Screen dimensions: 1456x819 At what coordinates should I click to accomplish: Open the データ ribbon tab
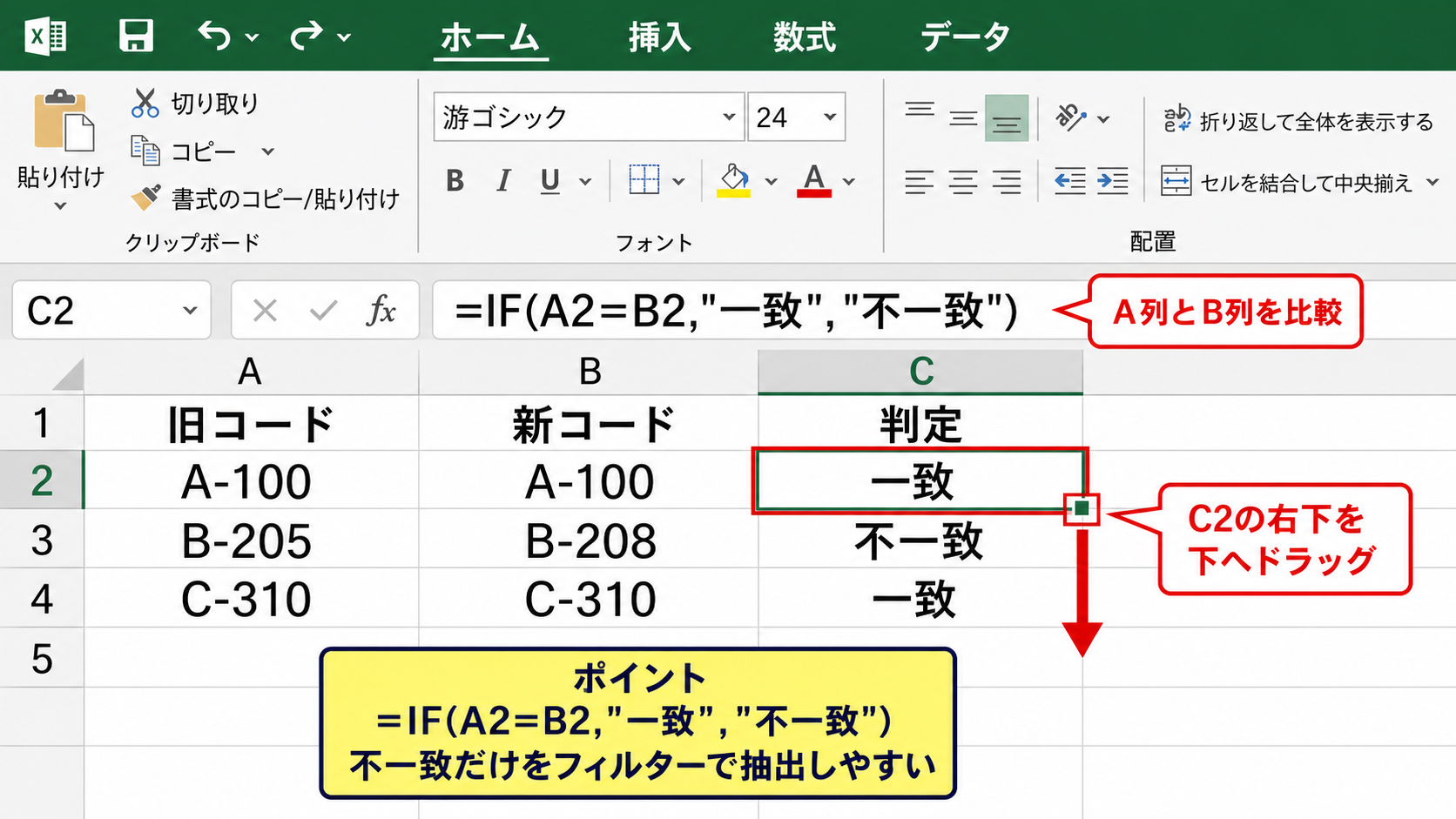(965, 37)
